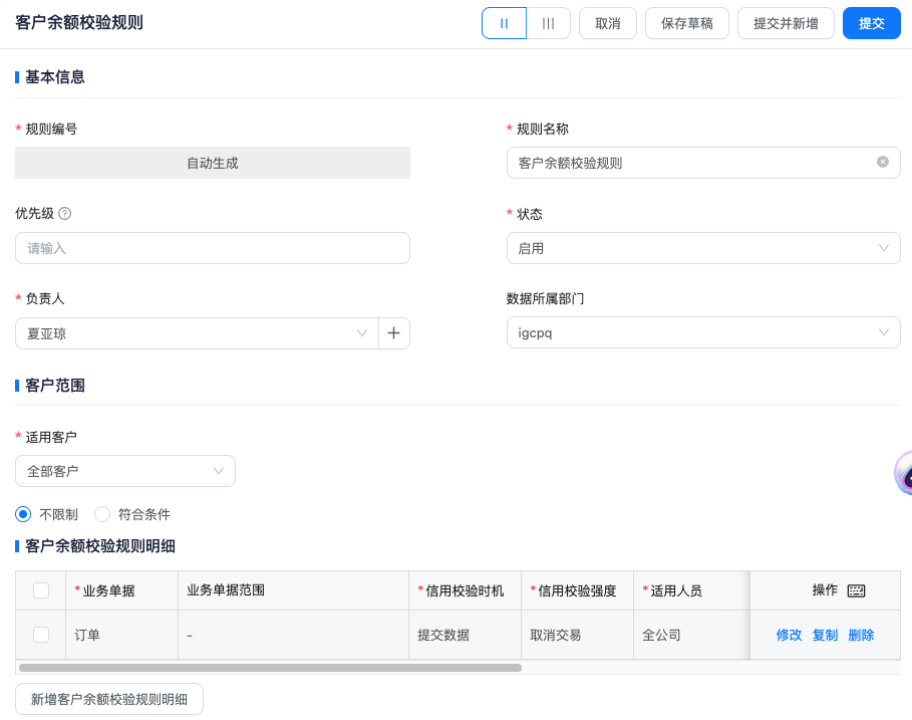Image resolution: width=912 pixels, height=720 pixels.
Task: Tick the table header select-all checkbox
Action: pos(41,591)
